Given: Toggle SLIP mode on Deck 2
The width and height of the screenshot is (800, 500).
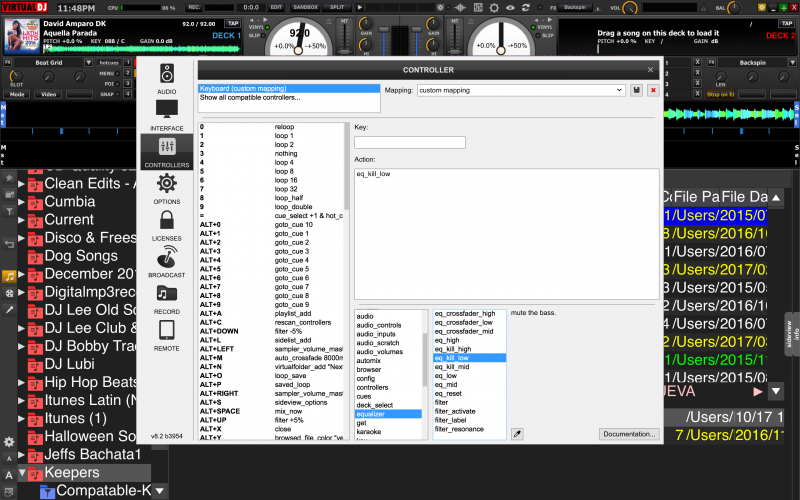Looking at the screenshot, I should [x=544, y=35].
